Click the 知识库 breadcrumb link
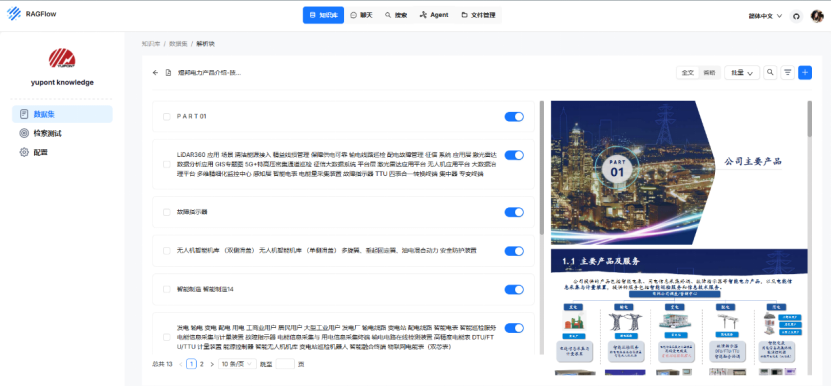 (x=151, y=43)
